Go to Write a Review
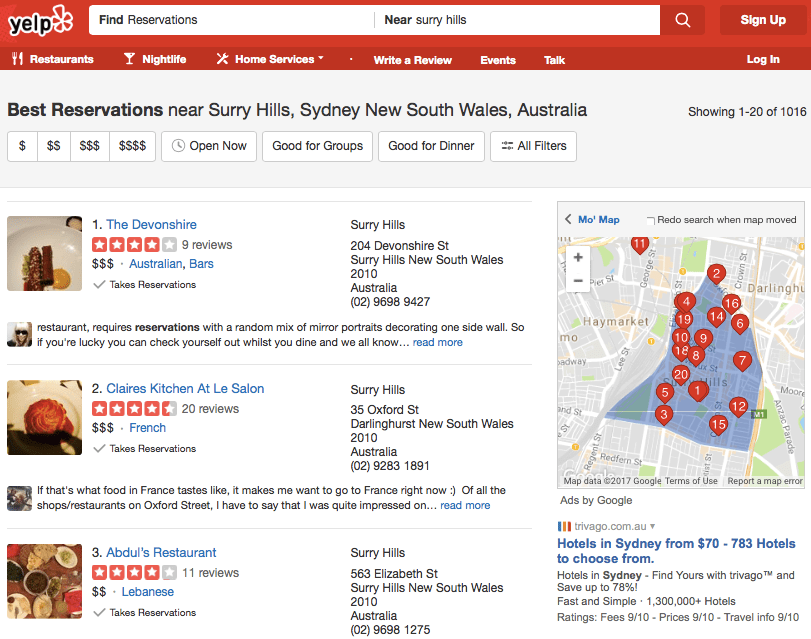Image resolution: width=811 pixels, height=639 pixels. click(x=413, y=60)
